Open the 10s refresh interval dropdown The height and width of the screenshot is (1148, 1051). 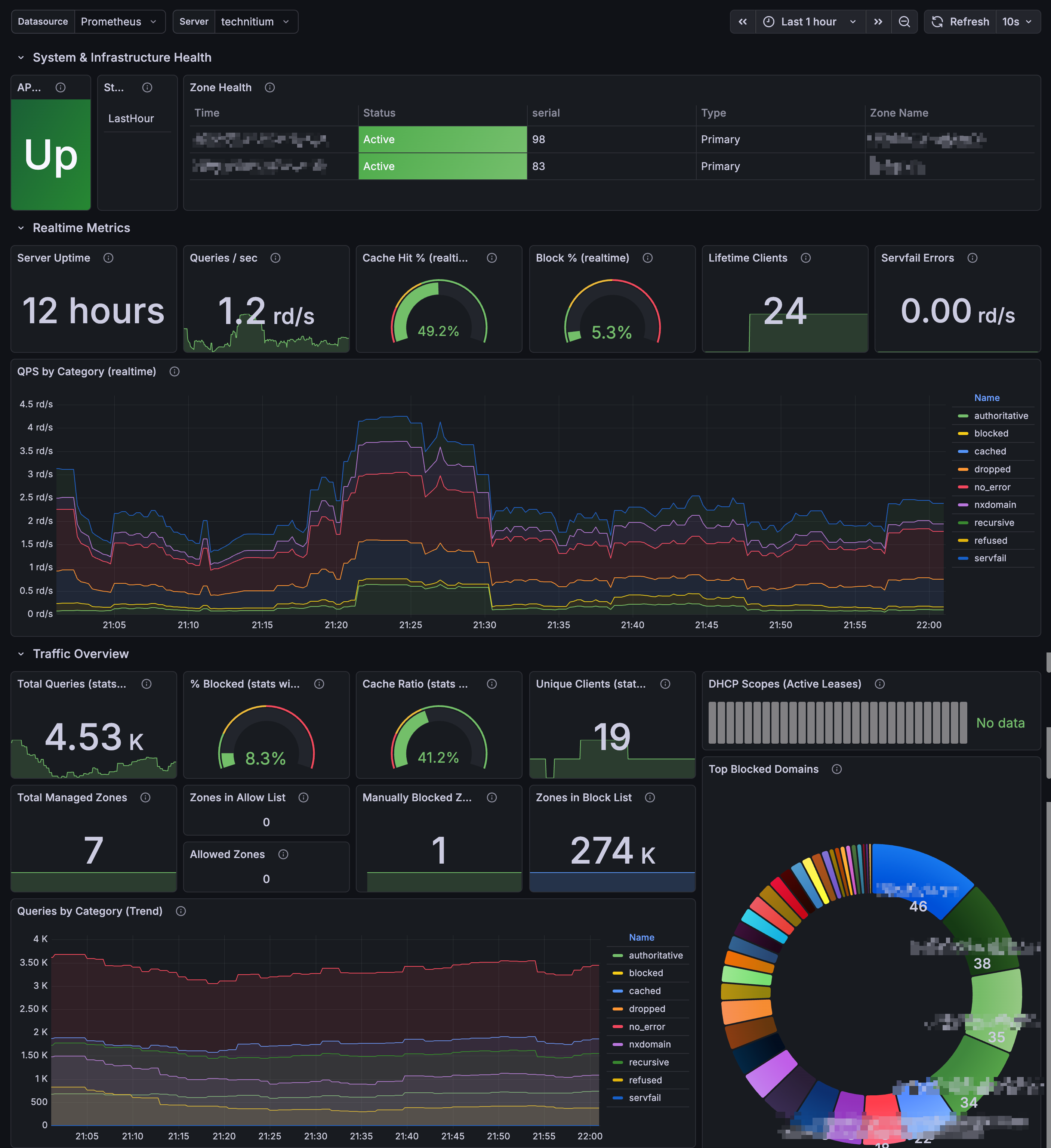pyautogui.click(x=1017, y=22)
